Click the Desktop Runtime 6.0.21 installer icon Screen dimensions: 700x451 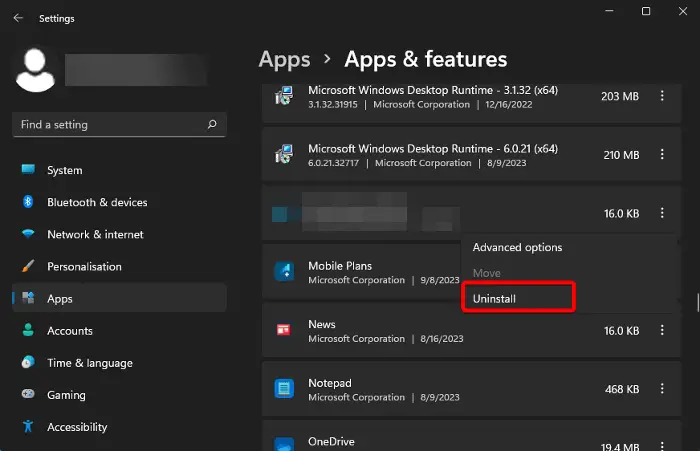284,155
